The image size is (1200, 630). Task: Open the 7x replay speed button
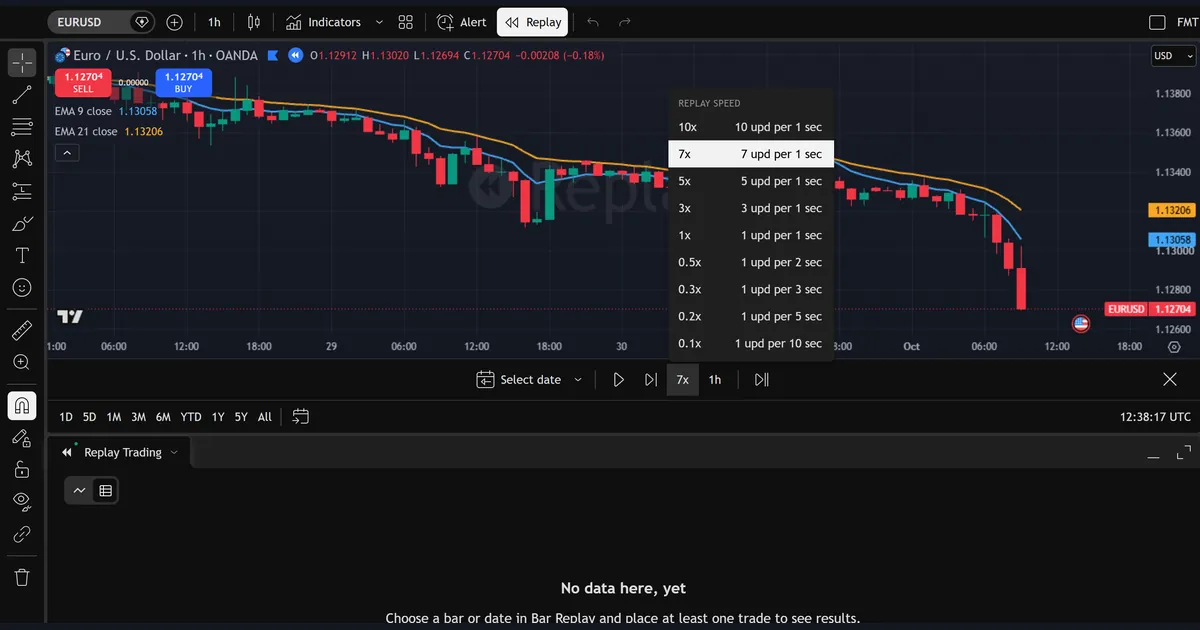coord(682,380)
